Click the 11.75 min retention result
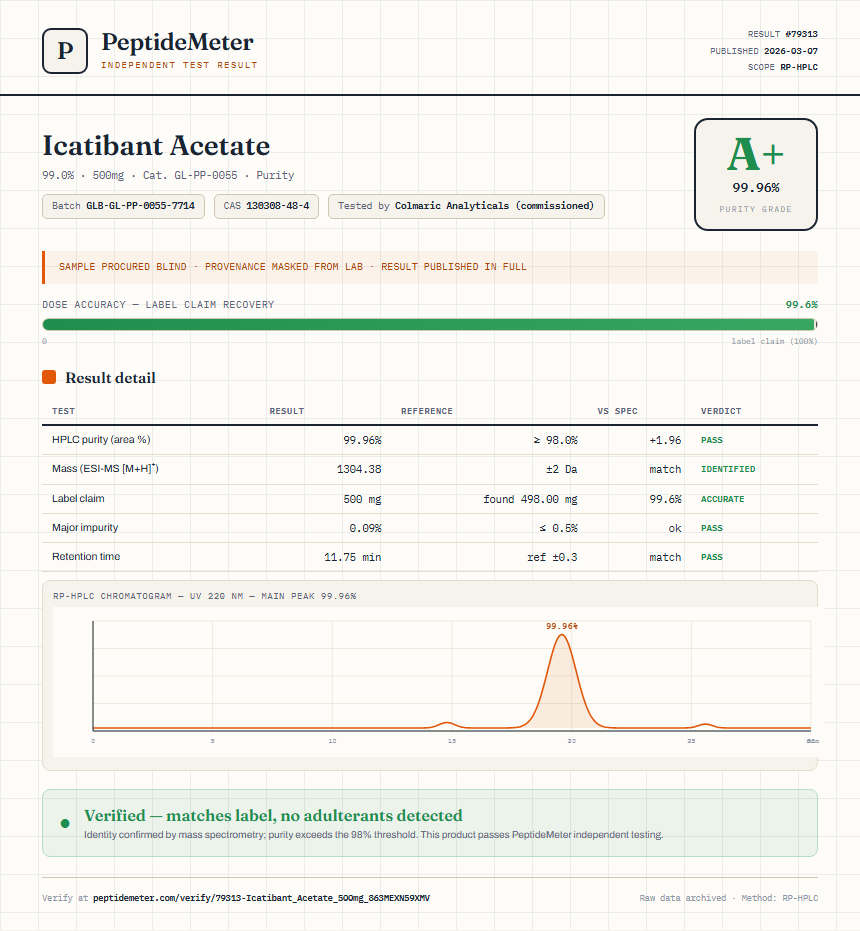Screen dimensions: 860x931 pos(353,557)
